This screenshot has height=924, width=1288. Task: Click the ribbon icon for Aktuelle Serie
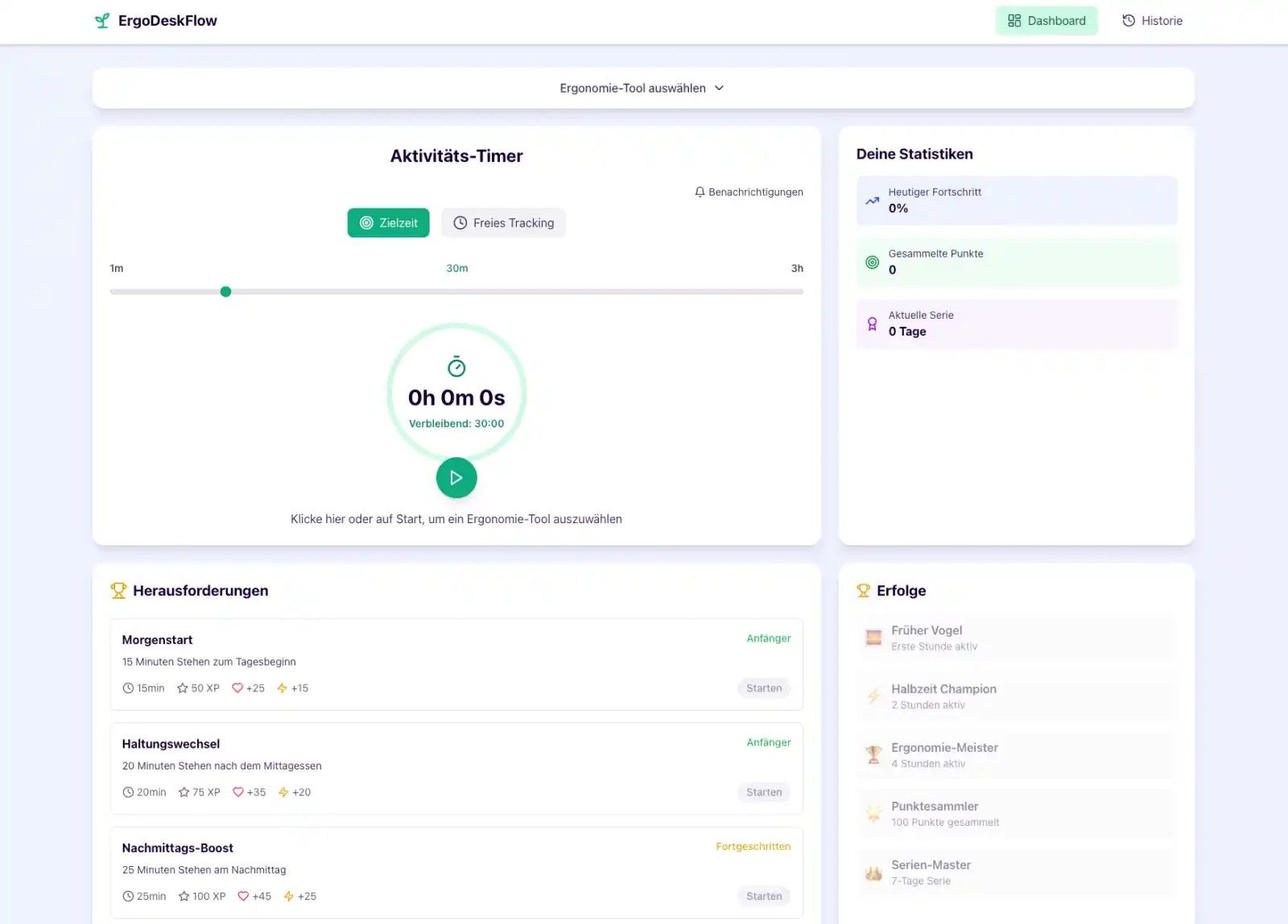(x=872, y=324)
